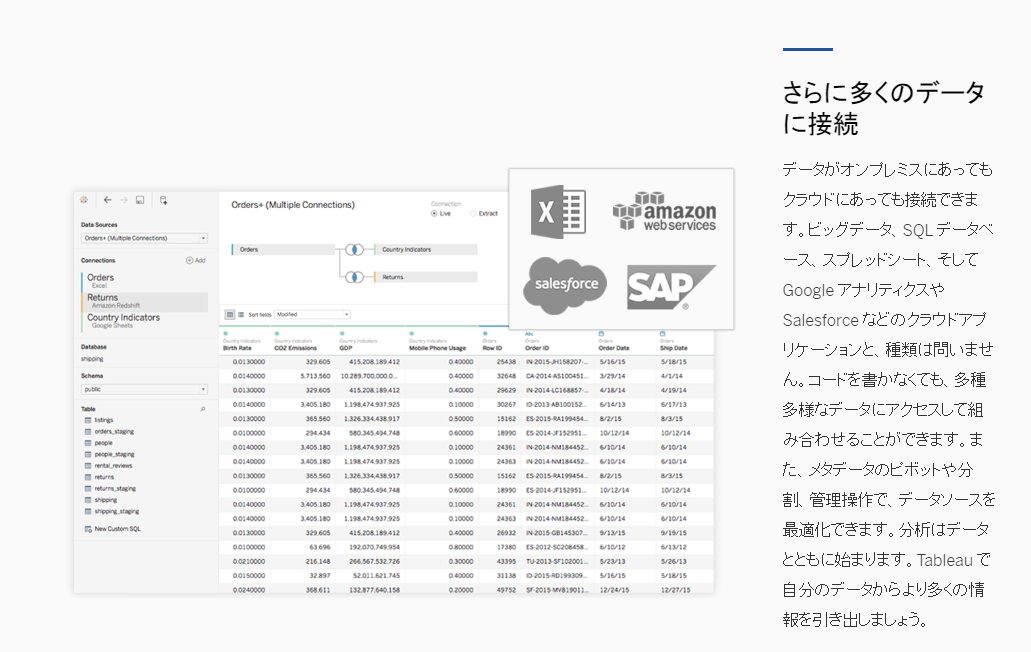This screenshot has width=1031, height=652.
Task: Click the Salesforce cloud logo
Action: click(x=565, y=285)
